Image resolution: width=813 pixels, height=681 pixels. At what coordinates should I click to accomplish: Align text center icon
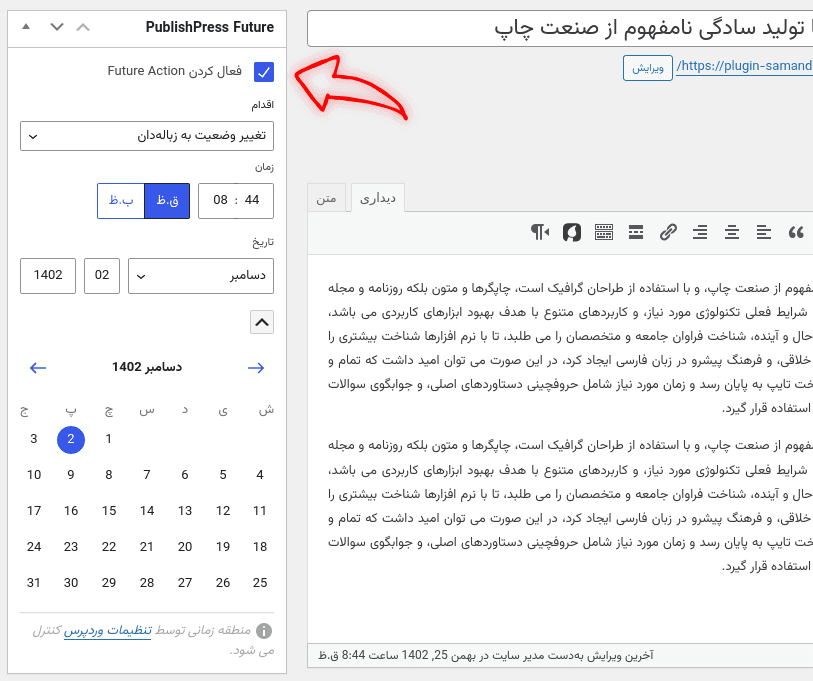[x=732, y=232]
